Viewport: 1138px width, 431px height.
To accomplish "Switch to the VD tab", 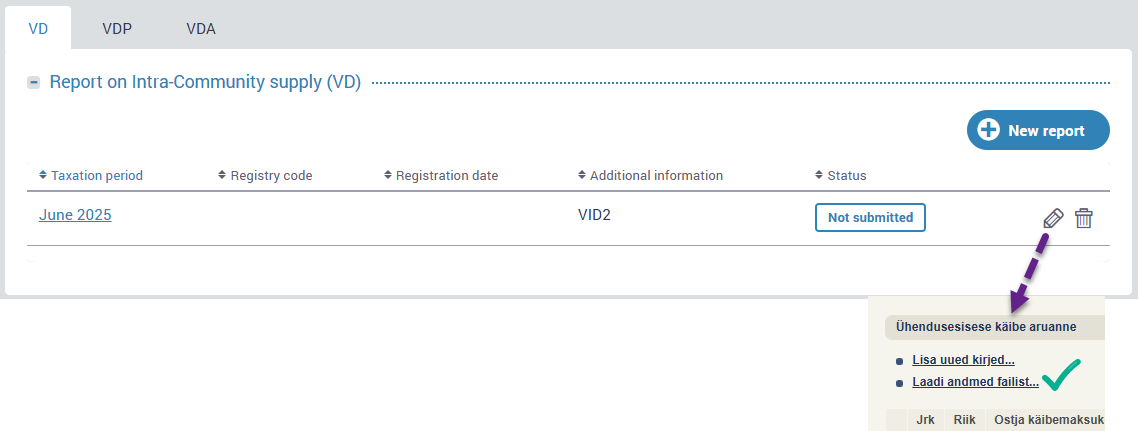I will [38, 28].
